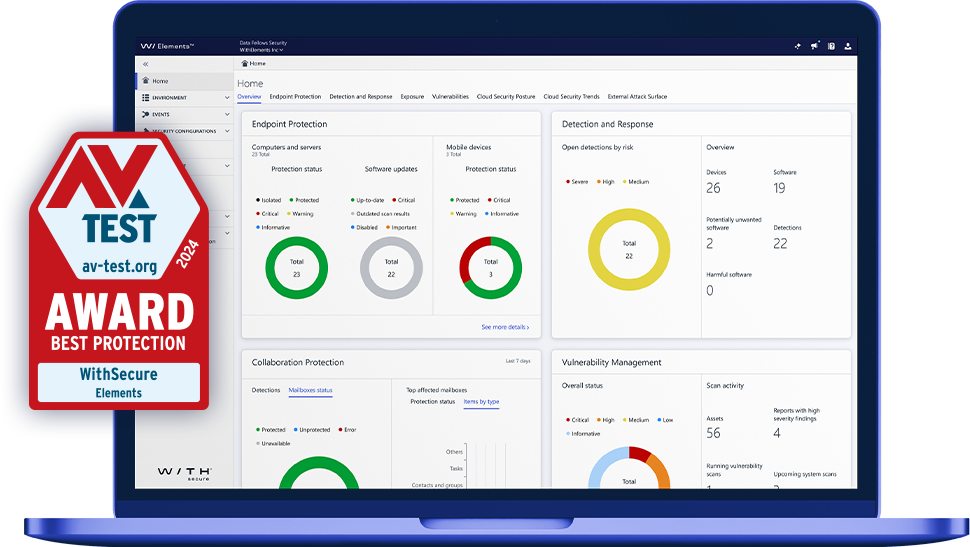Switch to the Endpoint Protection tab

[295, 97]
